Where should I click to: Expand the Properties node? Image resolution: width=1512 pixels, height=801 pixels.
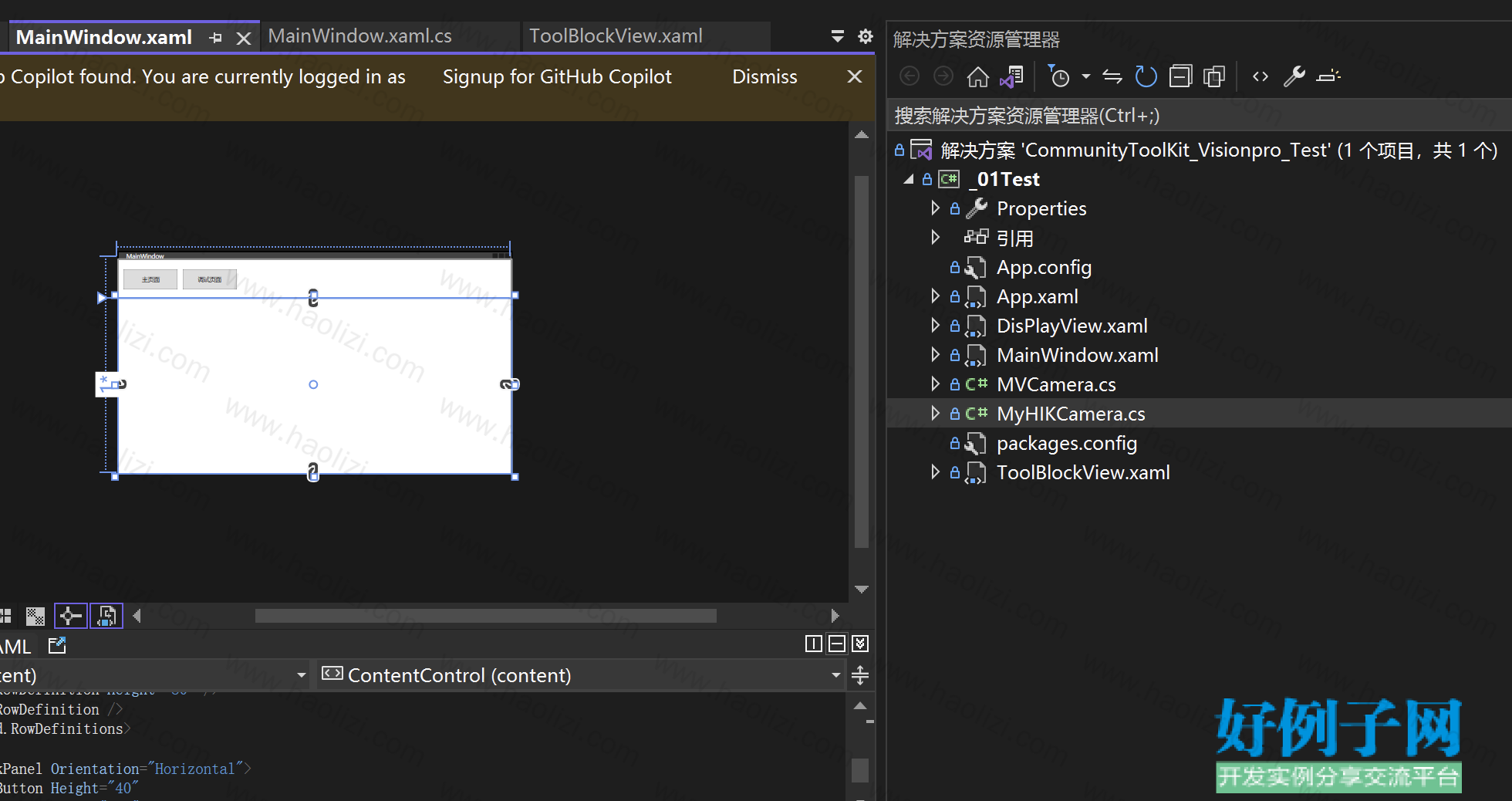click(x=935, y=208)
